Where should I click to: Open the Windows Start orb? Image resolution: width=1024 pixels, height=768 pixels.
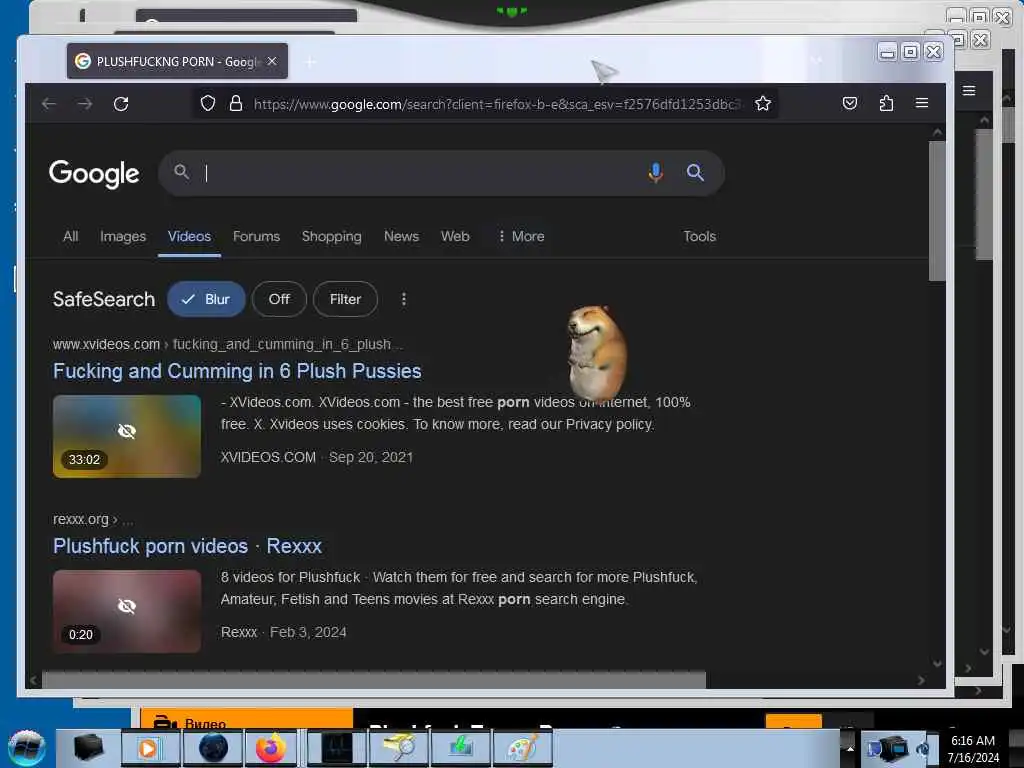(x=26, y=748)
